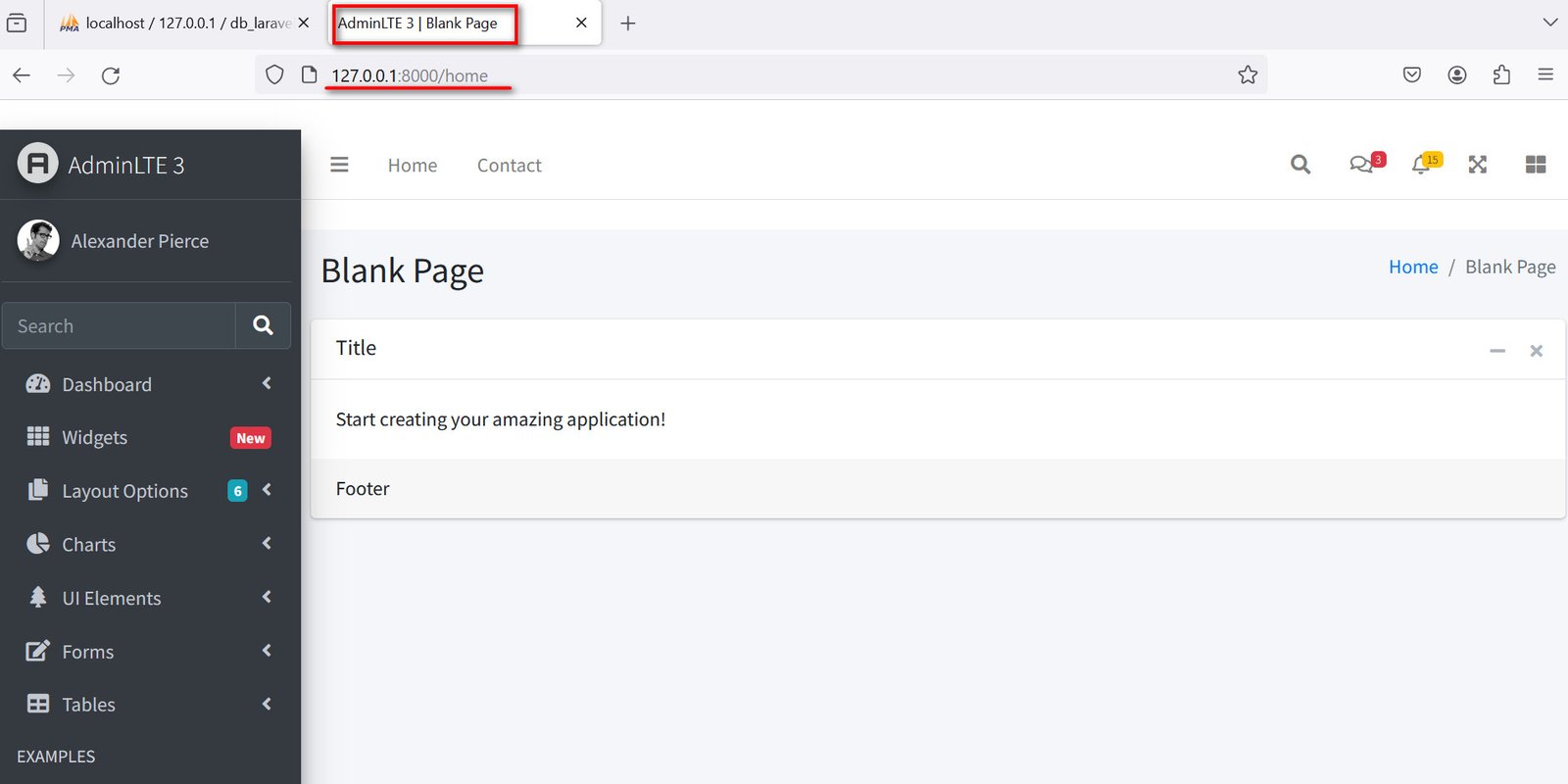Click the Alexander Pierce name link
This screenshot has height=784, width=1568.
(x=140, y=241)
